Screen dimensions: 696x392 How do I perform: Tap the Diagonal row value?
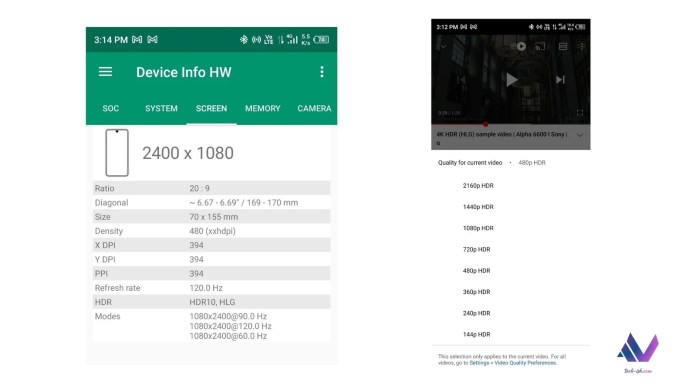pyautogui.click(x=244, y=202)
